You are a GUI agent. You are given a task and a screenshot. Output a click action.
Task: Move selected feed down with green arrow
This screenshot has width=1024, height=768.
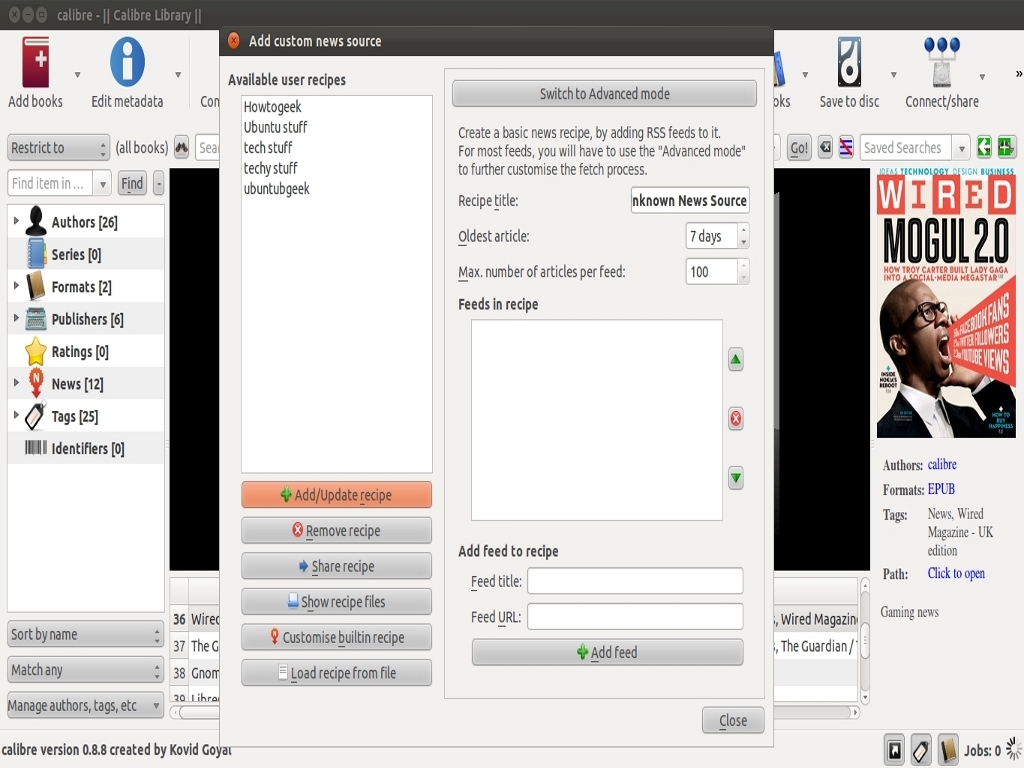coord(736,478)
